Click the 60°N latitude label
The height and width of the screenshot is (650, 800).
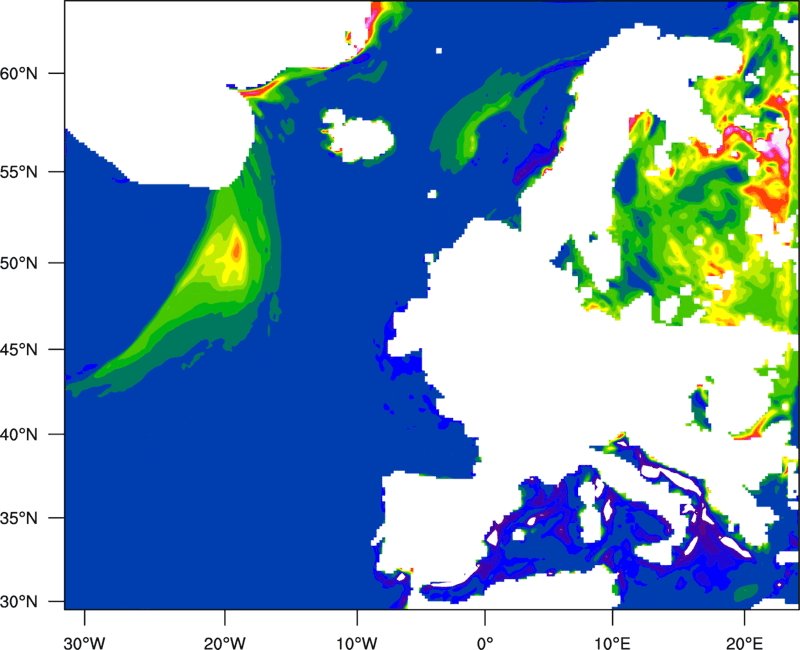click(x=19, y=73)
